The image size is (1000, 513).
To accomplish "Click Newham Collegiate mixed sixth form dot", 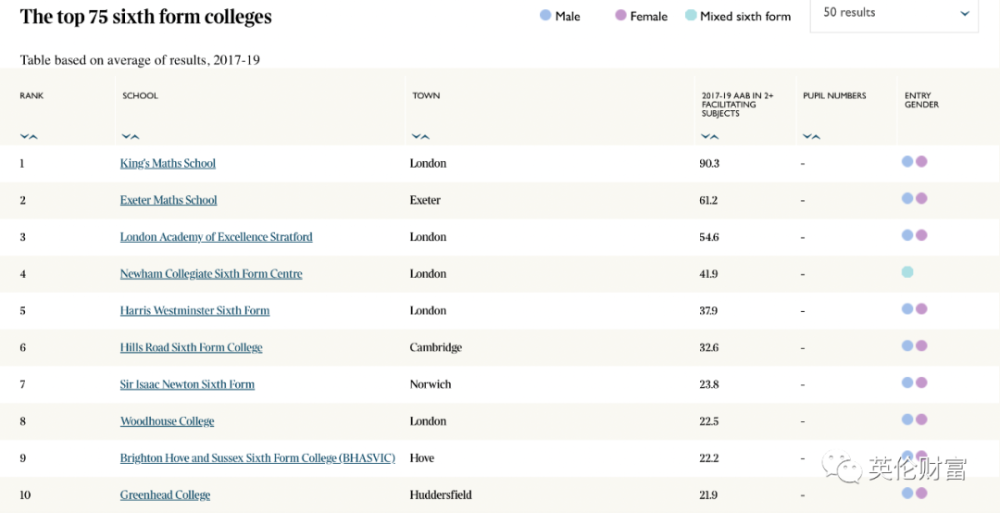I will 907,272.
